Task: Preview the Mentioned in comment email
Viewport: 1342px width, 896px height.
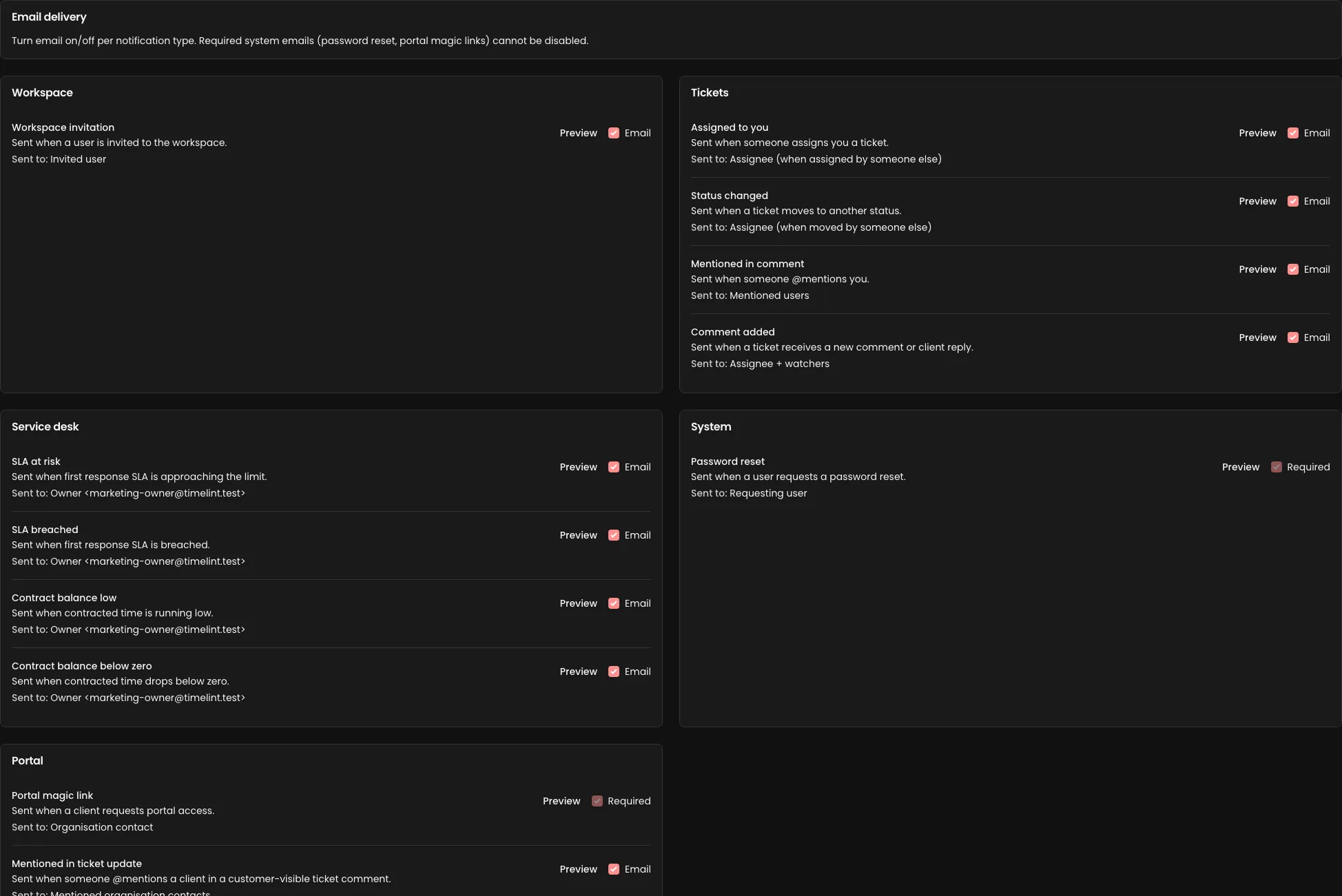Action: point(1257,269)
